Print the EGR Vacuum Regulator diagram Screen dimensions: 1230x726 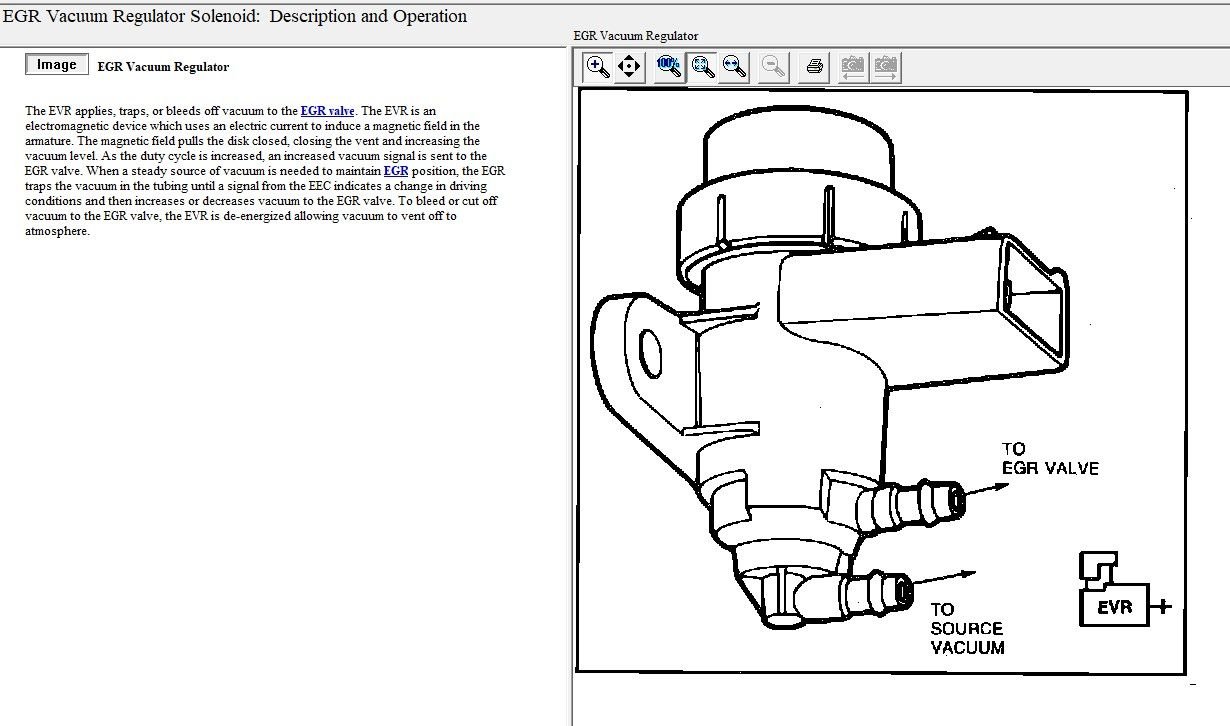[x=815, y=67]
